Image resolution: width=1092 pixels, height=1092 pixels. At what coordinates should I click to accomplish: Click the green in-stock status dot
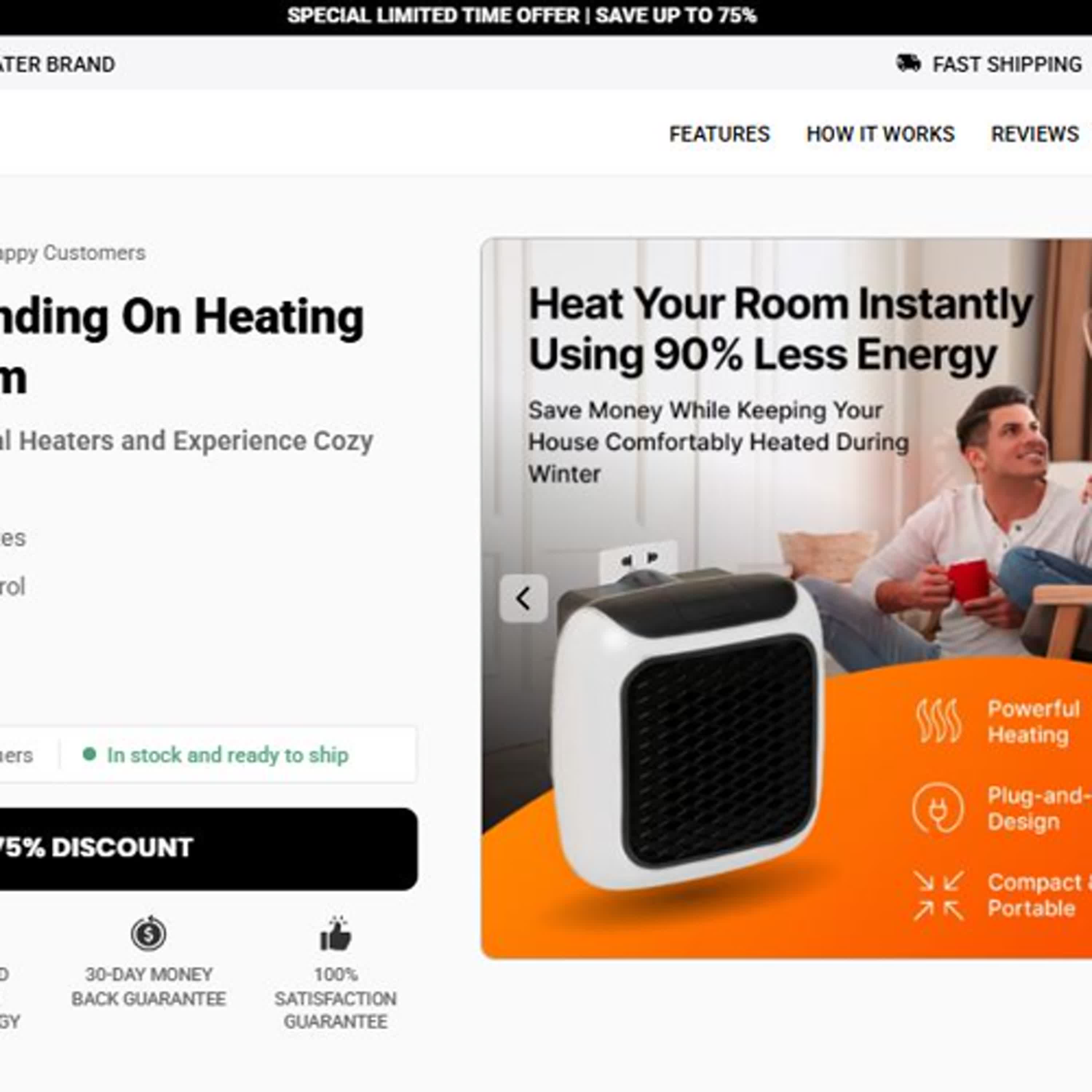click(89, 755)
